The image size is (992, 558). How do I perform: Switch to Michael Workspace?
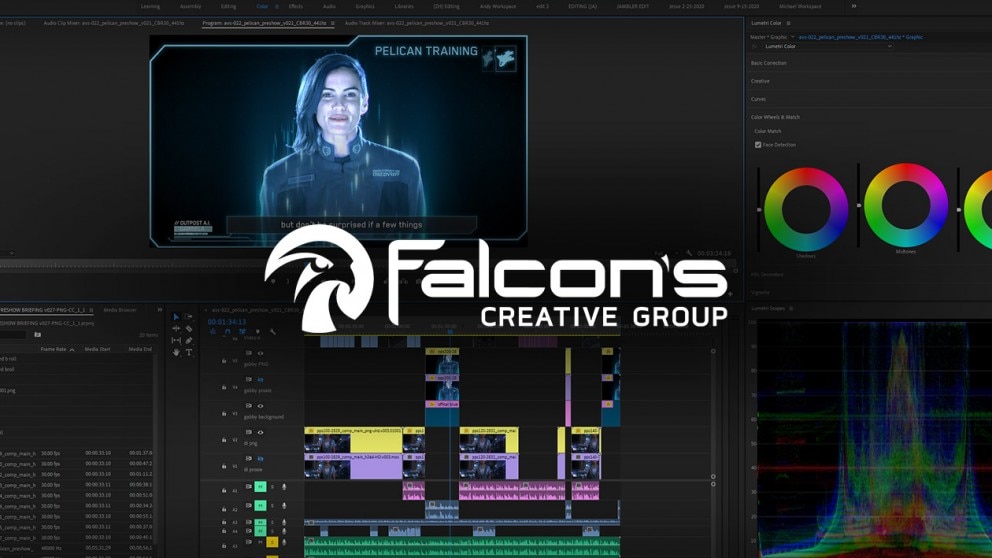coord(800,6)
